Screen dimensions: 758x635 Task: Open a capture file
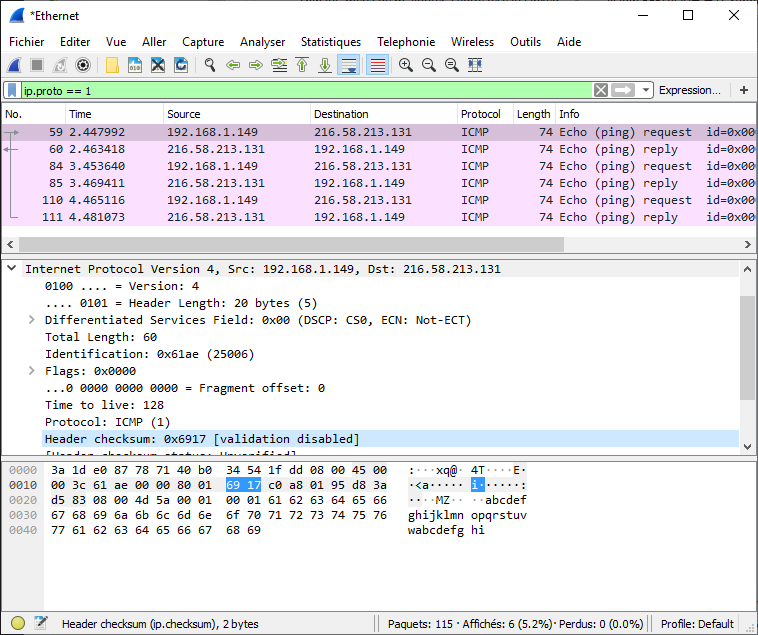pos(112,65)
